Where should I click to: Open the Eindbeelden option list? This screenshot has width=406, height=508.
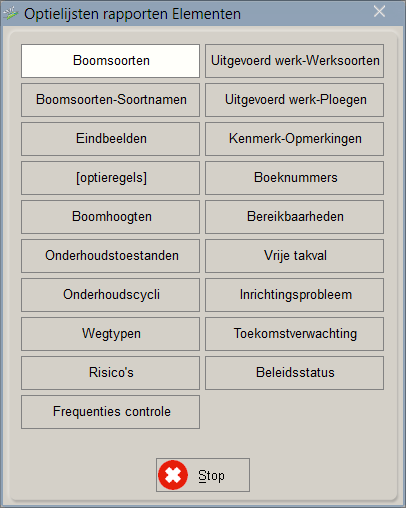[x=110, y=139]
